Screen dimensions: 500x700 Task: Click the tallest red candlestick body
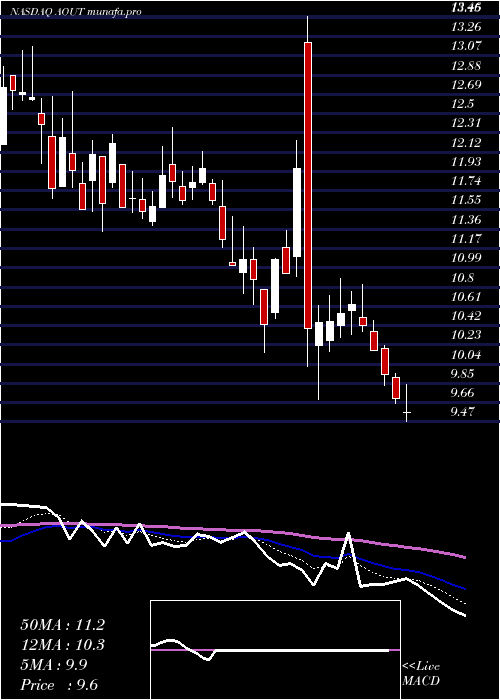point(308,185)
